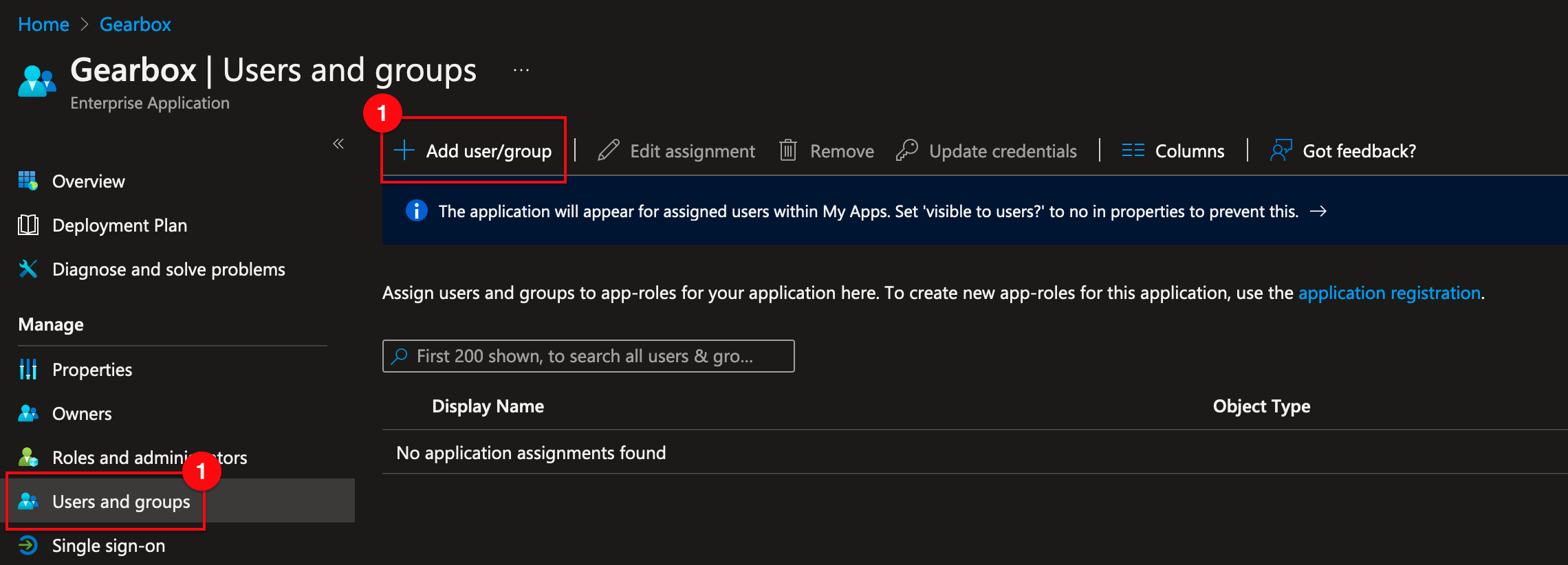Choose Remove in the toolbar
The height and width of the screenshot is (565, 1568).
[842, 151]
